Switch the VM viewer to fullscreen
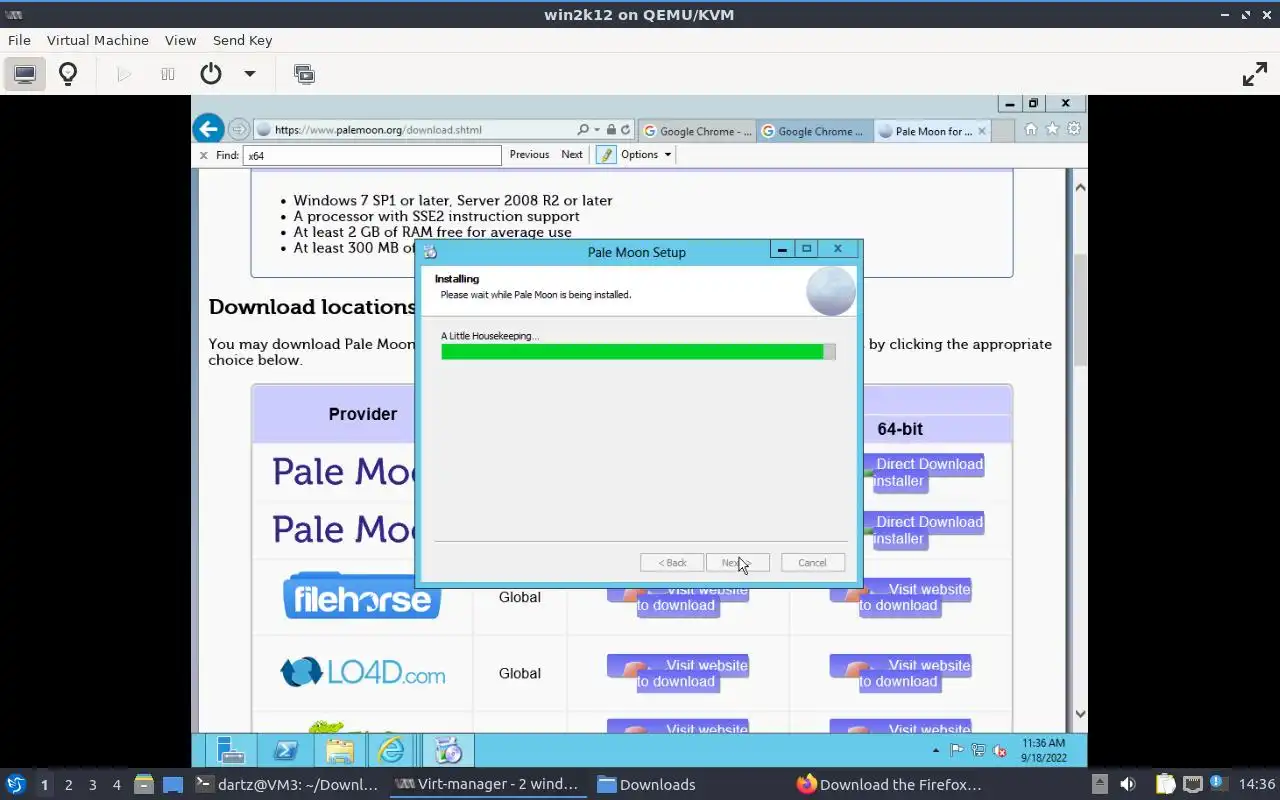1280x800 pixels. tap(1254, 74)
